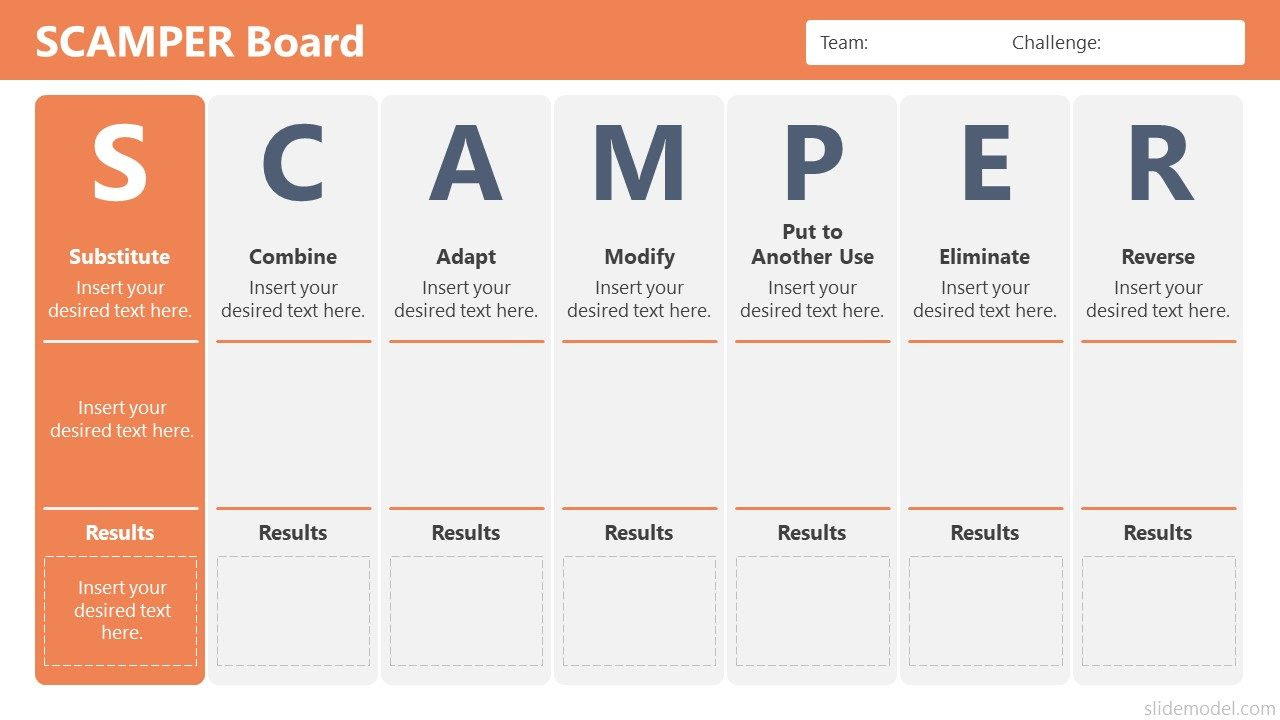The width and height of the screenshot is (1280, 720).
Task: Click the "SCAMPER Board" title
Action: point(200,42)
